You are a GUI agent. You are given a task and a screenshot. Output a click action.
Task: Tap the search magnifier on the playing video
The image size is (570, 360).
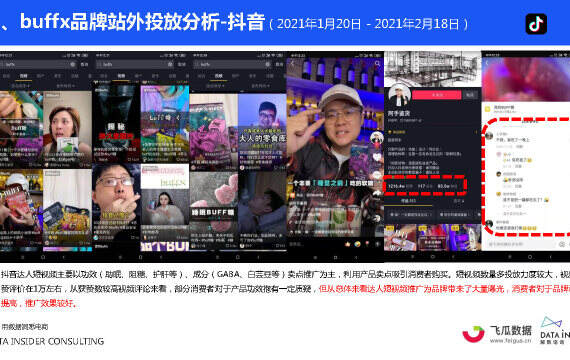coord(377,63)
